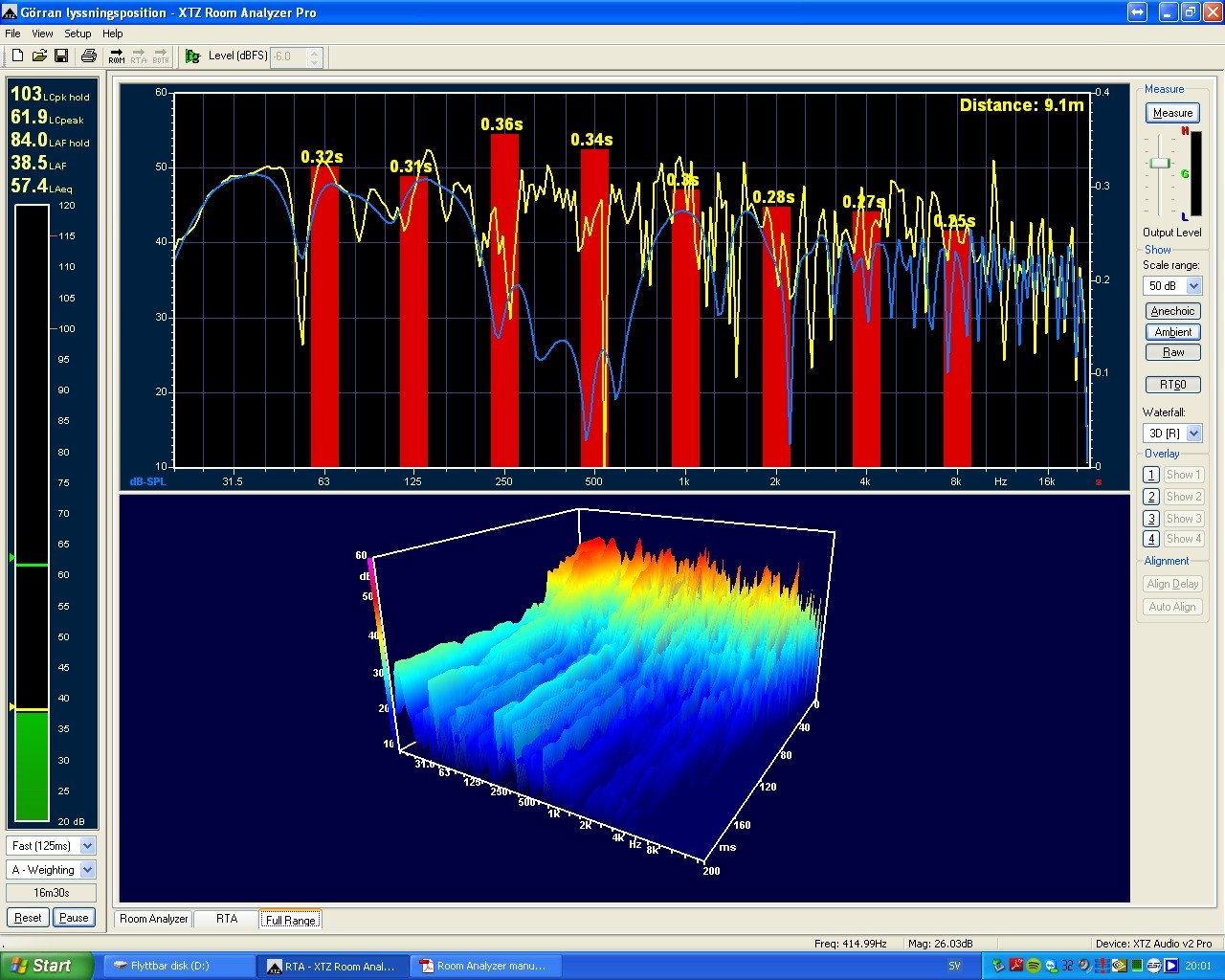Image resolution: width=1225 pixels, height=980 pixels.
Task: Open the Setup menu
Action: click(78, 33)
